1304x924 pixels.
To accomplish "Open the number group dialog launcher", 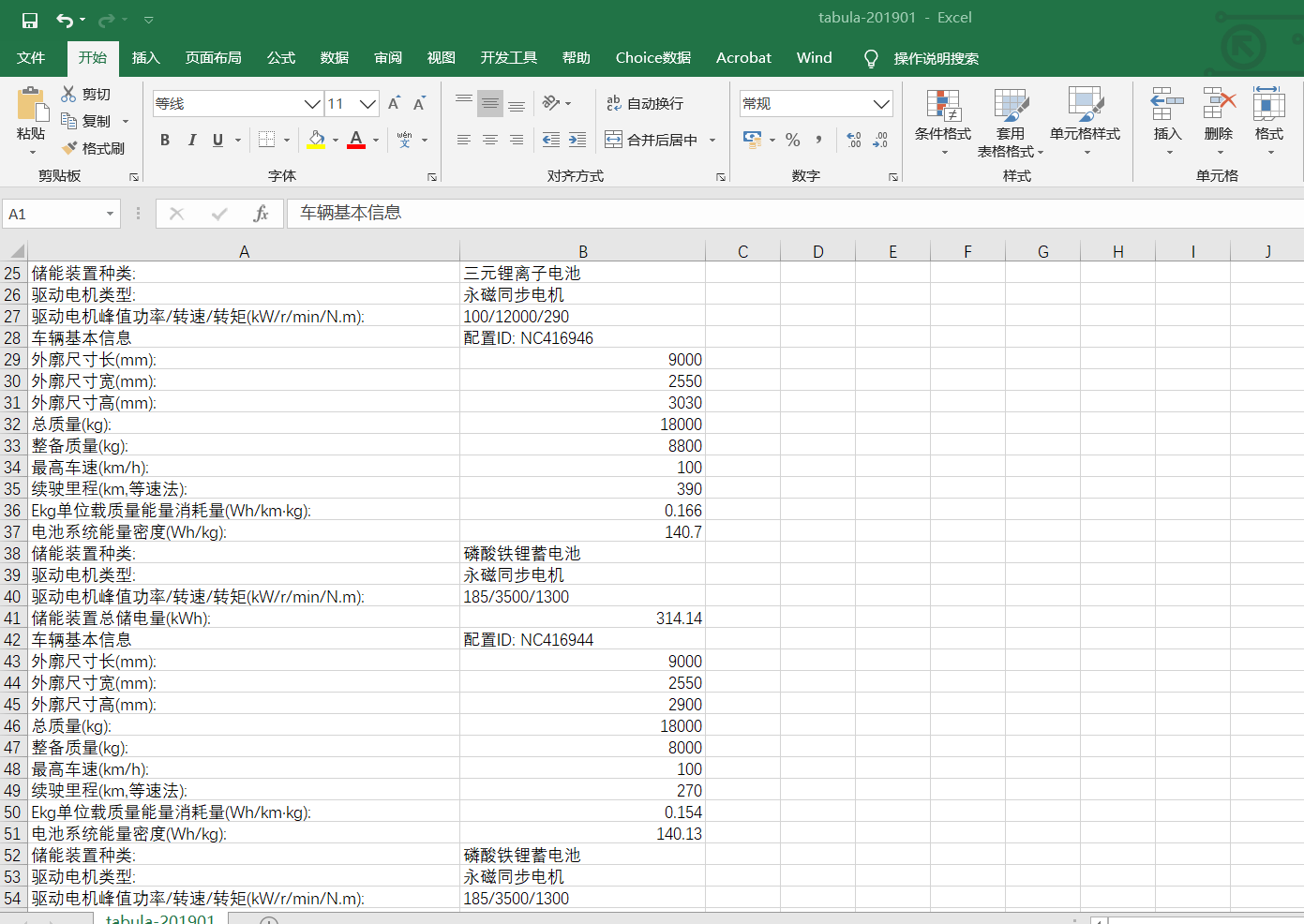I will point(893,176).
